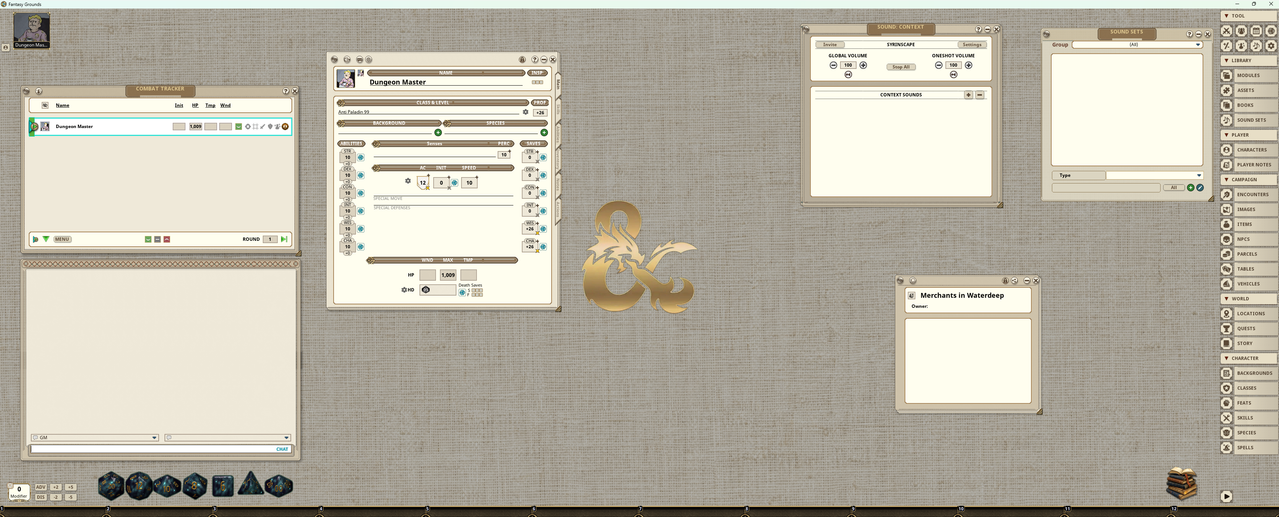This screenshot has width=1279, height=517.
Task: Roll the d20 die
Action: tap(111, 487)
